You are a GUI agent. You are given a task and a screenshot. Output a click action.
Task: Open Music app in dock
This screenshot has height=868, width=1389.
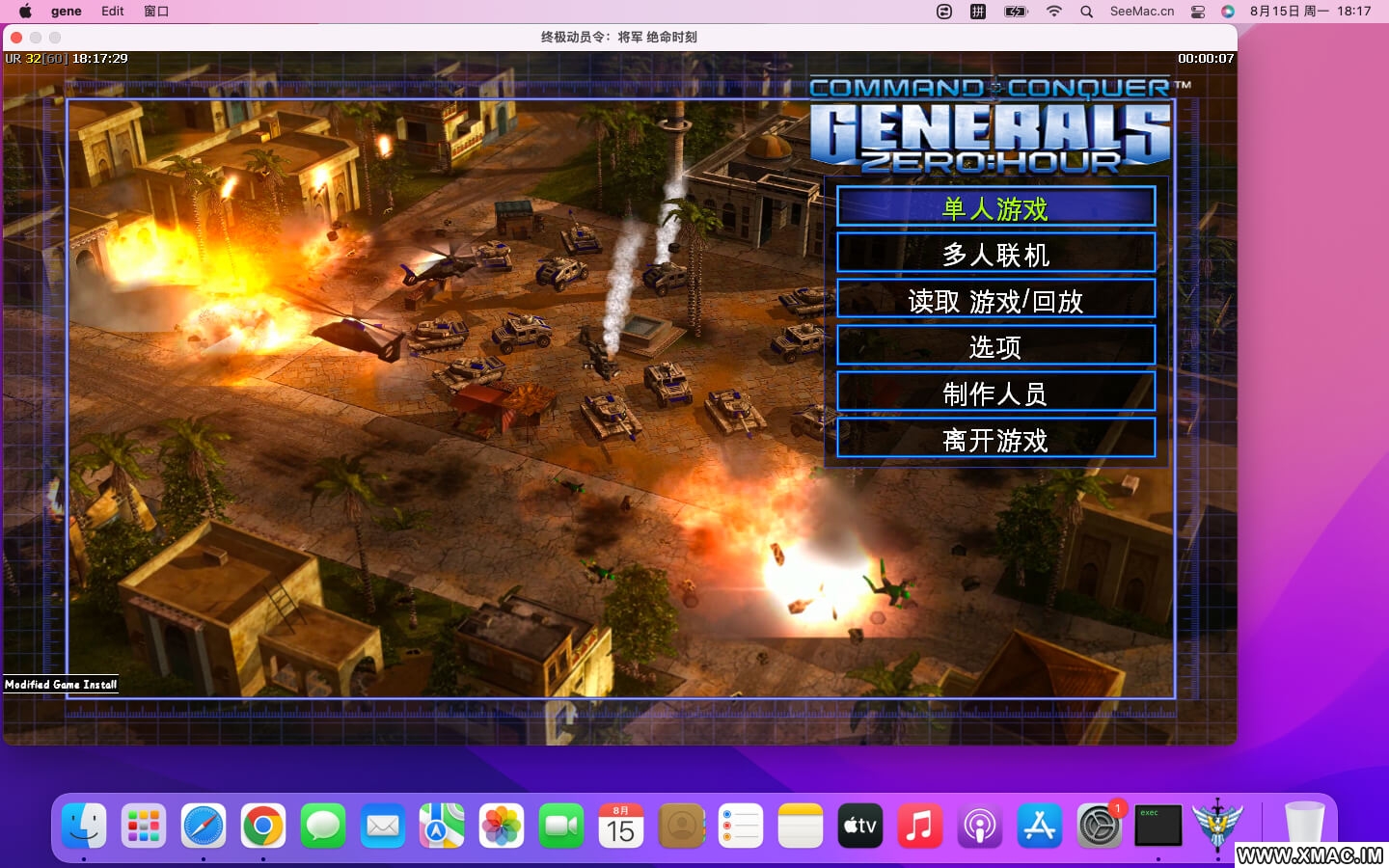[920, 827]
